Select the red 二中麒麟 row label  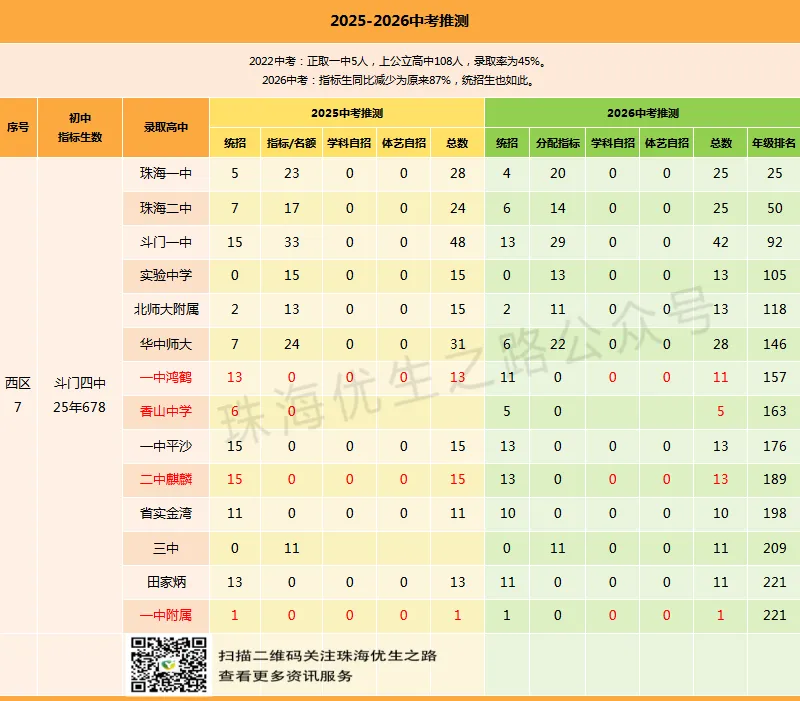click(x=166, y=480)
